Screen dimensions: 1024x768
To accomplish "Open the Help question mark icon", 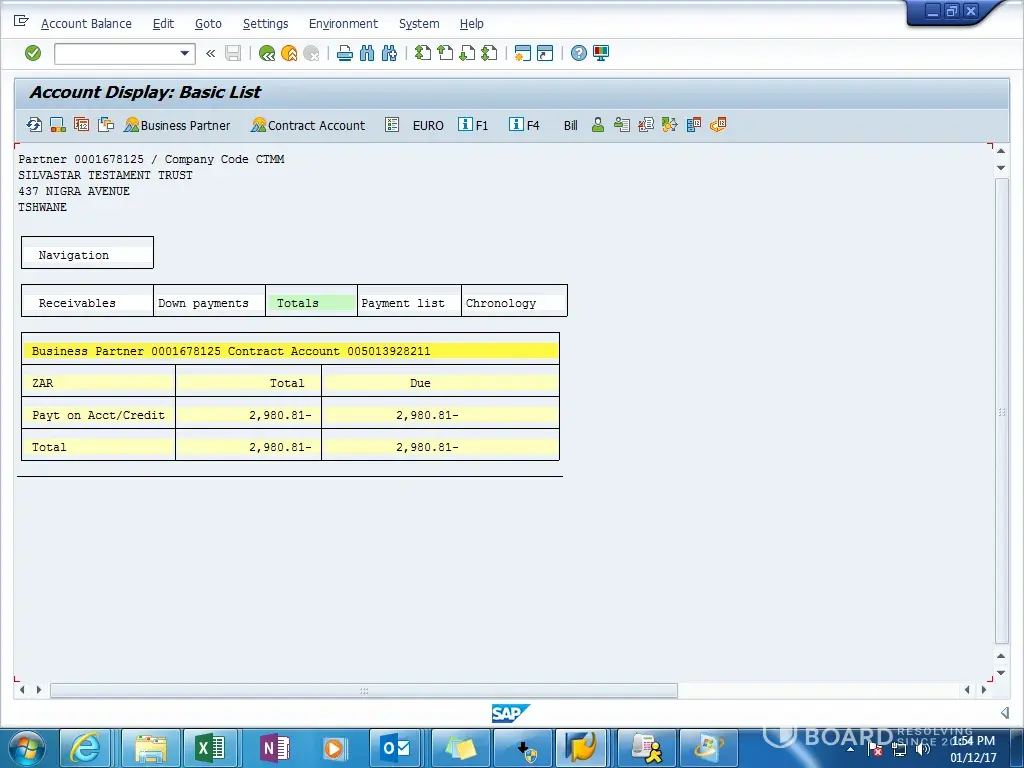I will click(579, 53).
